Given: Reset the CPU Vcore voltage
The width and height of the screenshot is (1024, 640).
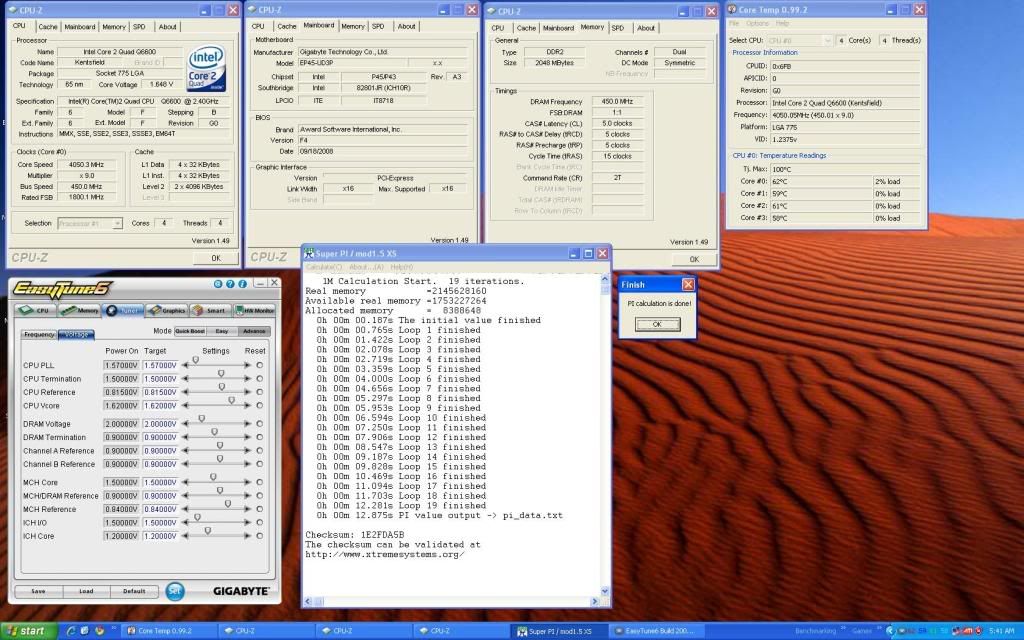Looking at the screenshot, I should pyautogui.click(x=259, y=406).
